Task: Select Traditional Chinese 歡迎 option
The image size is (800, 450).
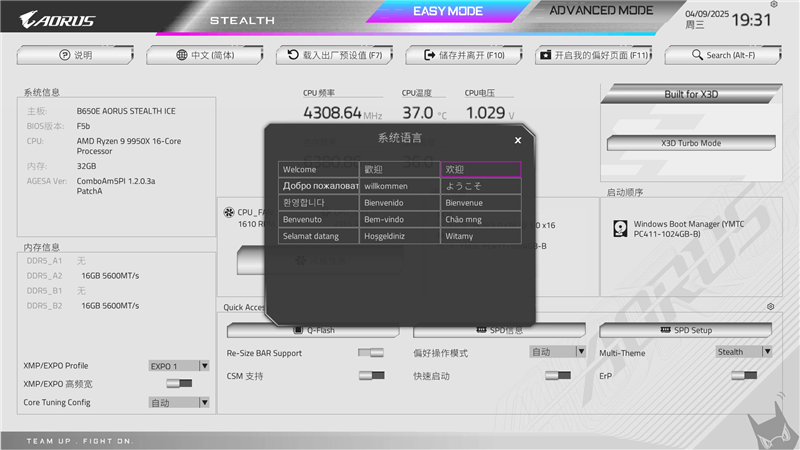Action: click(x=399, y=169)
